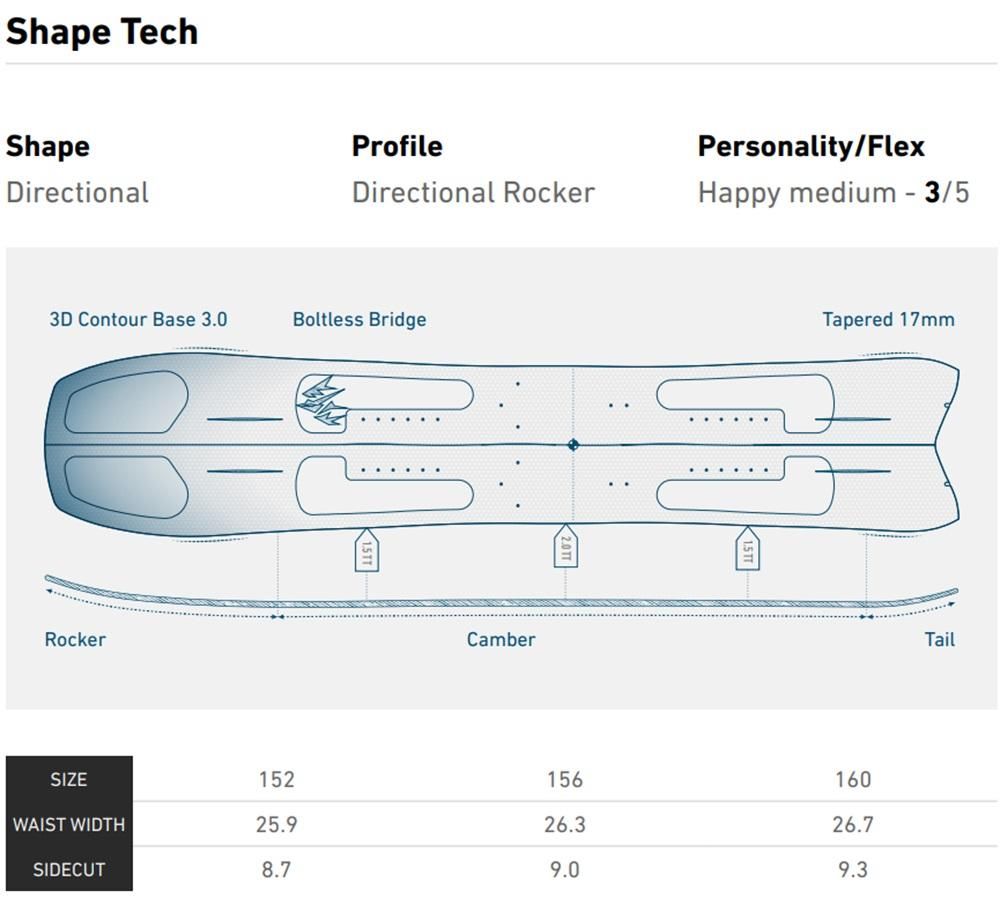The height and width of the screenshot is (920, 1000).
Task: Click the Happy medium 3/5 flex rating
Action: [x=834, y=193]
